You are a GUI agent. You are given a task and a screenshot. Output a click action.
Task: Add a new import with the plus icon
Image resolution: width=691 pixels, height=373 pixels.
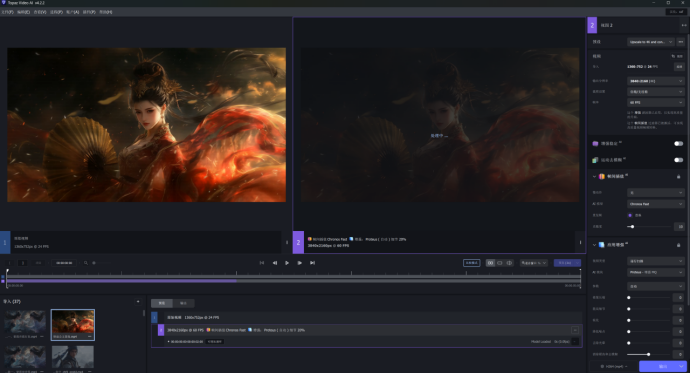(138, 302)
